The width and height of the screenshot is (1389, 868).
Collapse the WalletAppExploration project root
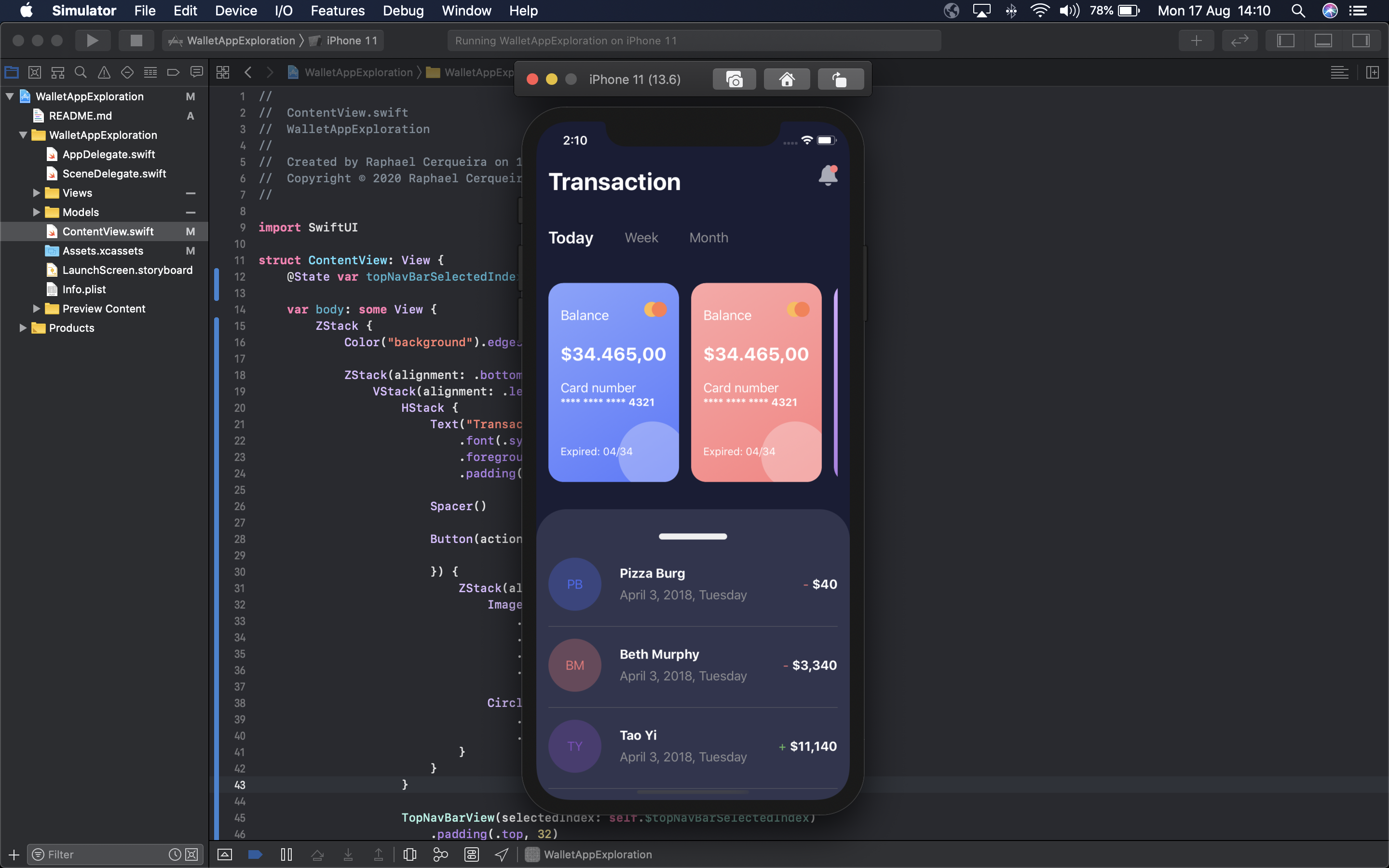(9, 96)
